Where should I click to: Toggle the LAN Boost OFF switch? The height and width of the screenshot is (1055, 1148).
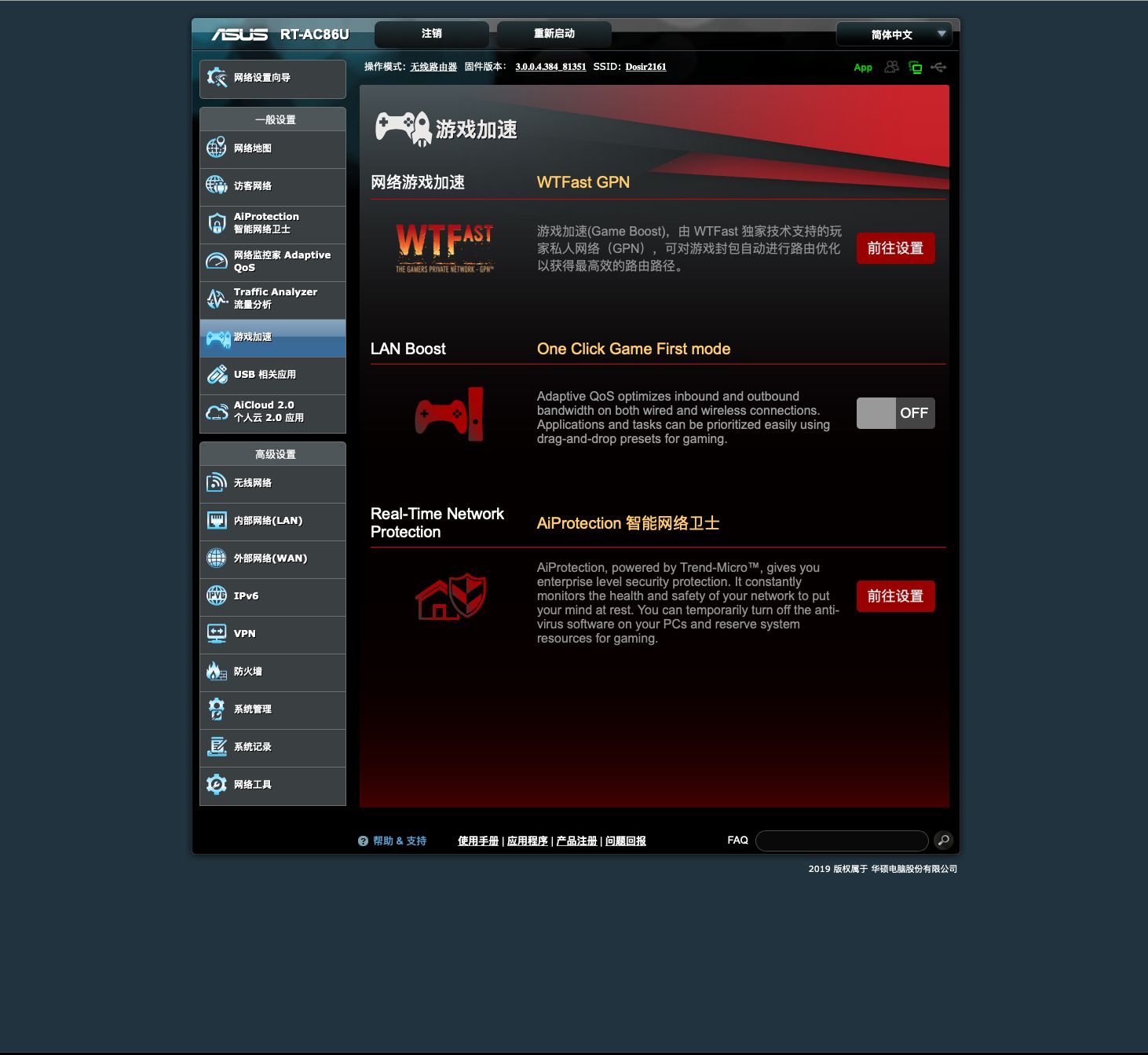pyautogui.click(x=895, y=413)
